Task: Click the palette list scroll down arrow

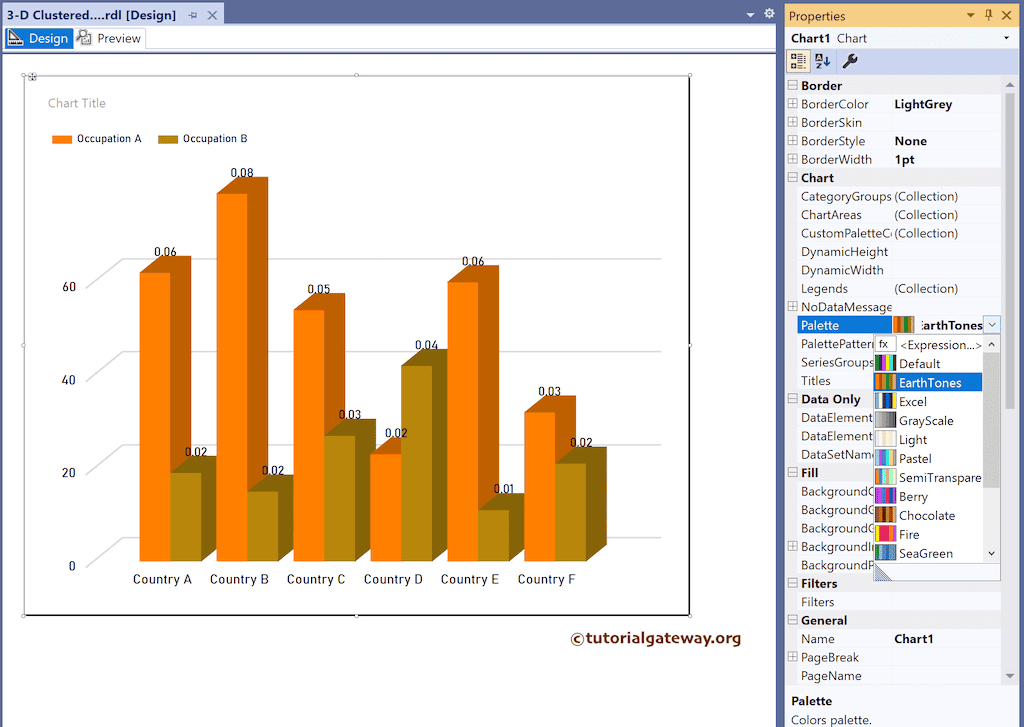Action: tap(991, 553)
